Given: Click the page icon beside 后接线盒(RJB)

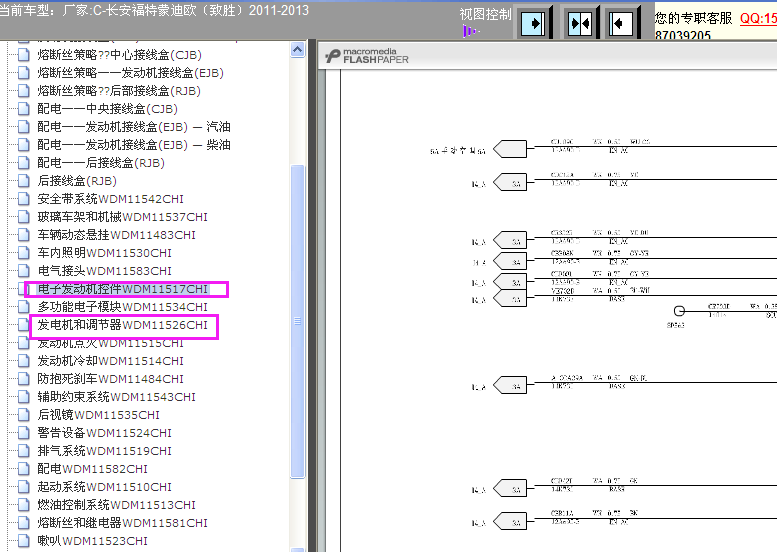Looking at the screenshot, I should (x=24, y=181).
